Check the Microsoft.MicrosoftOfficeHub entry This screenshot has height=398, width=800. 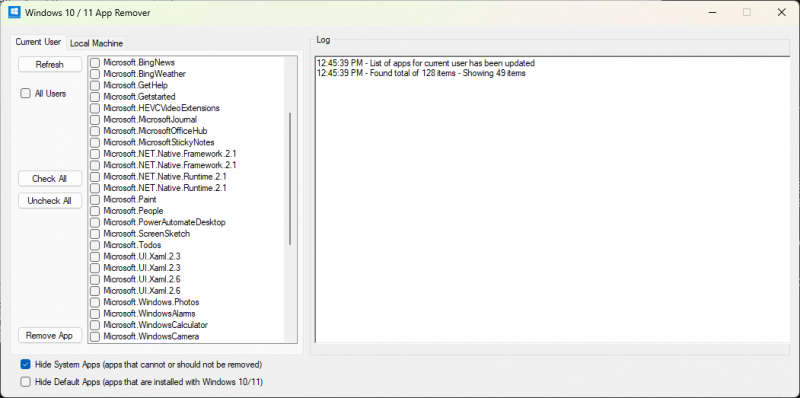pos(95,131)
